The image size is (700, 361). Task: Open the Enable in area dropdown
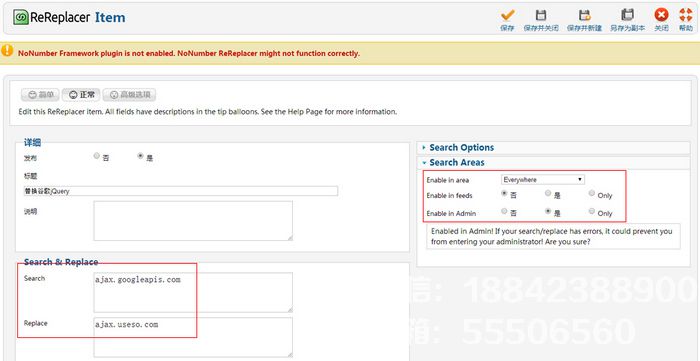pyautogui.click(x=543, y=179)
